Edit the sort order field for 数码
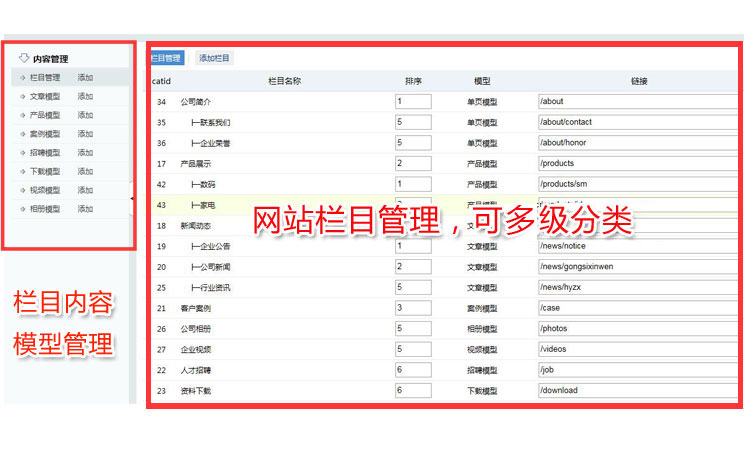Viewport: 750px width, 450px height. [413, 184]
